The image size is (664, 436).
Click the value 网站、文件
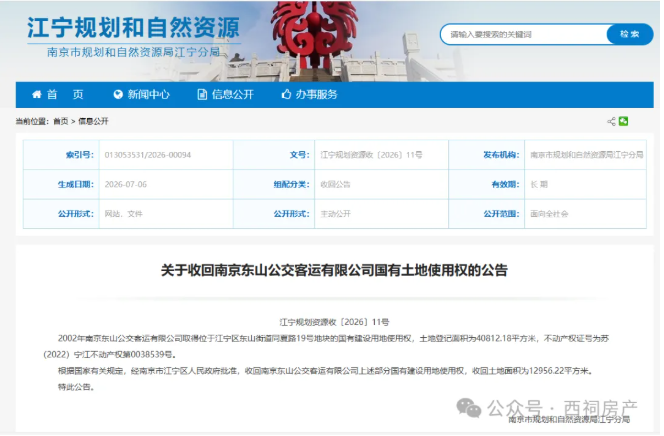tap(124, 214)
